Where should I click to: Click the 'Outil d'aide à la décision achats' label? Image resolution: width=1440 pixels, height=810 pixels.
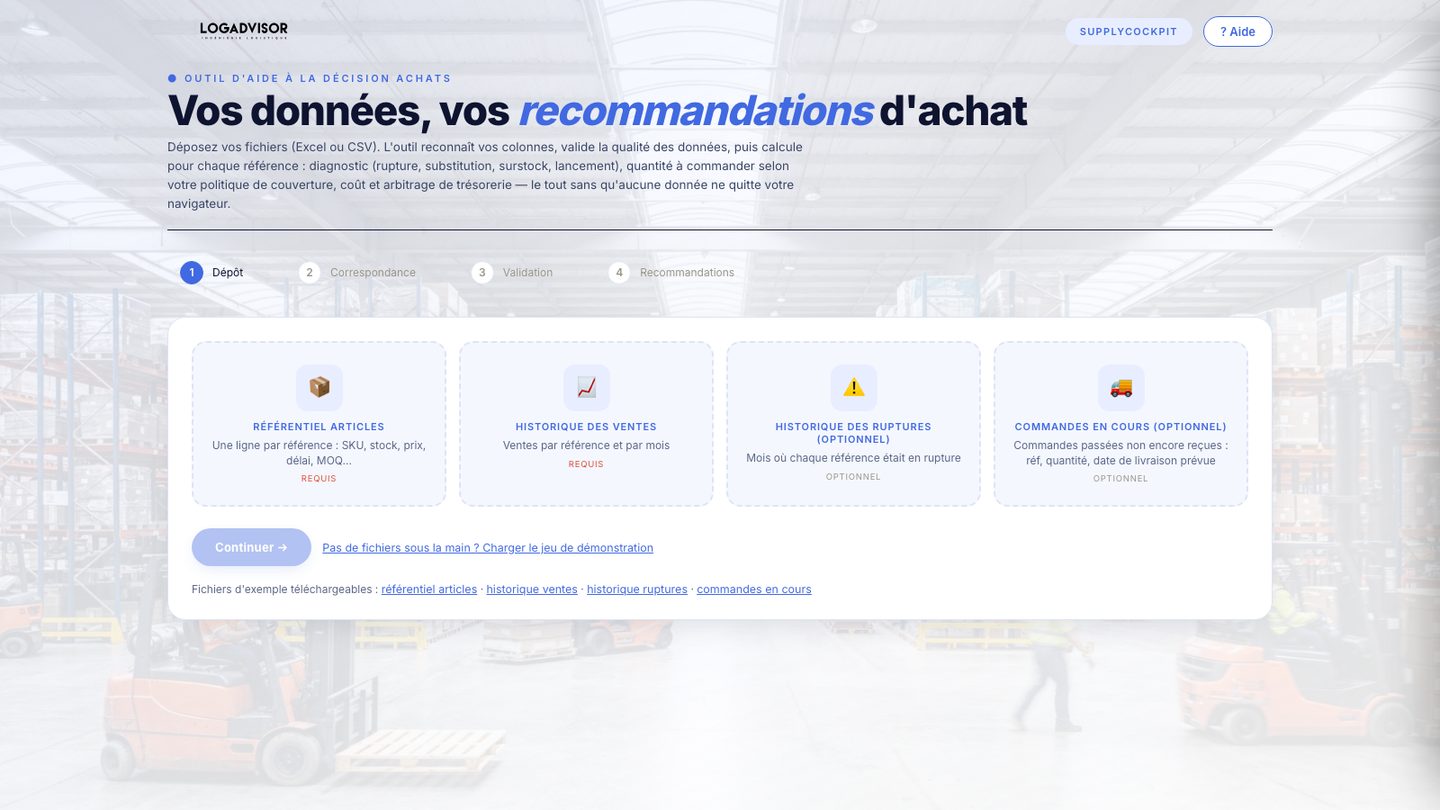point(318,78)
